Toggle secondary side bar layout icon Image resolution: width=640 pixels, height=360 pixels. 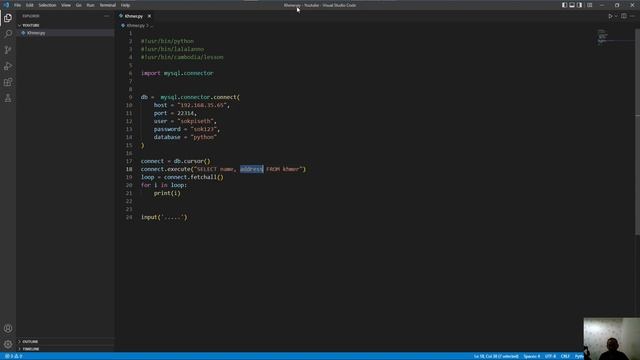tap(580, 5)
